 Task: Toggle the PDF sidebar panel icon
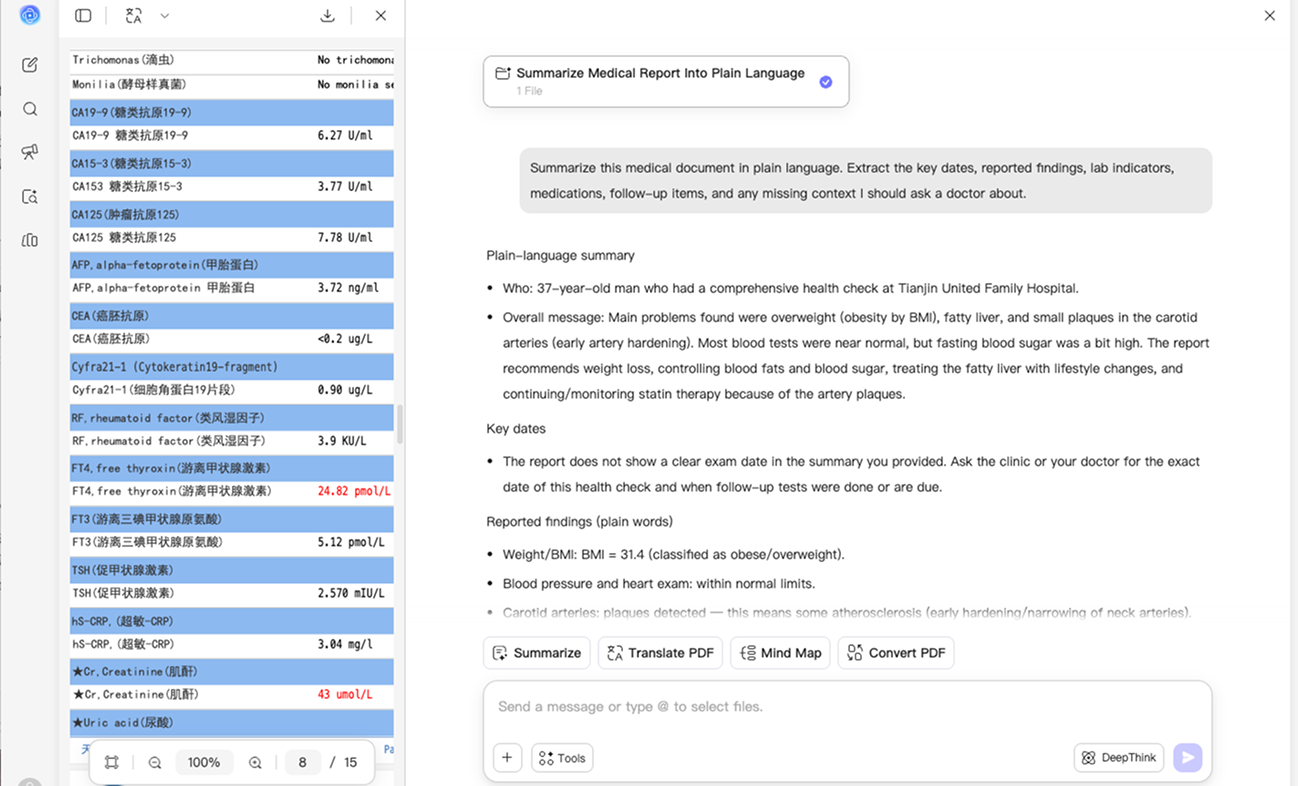83,16
